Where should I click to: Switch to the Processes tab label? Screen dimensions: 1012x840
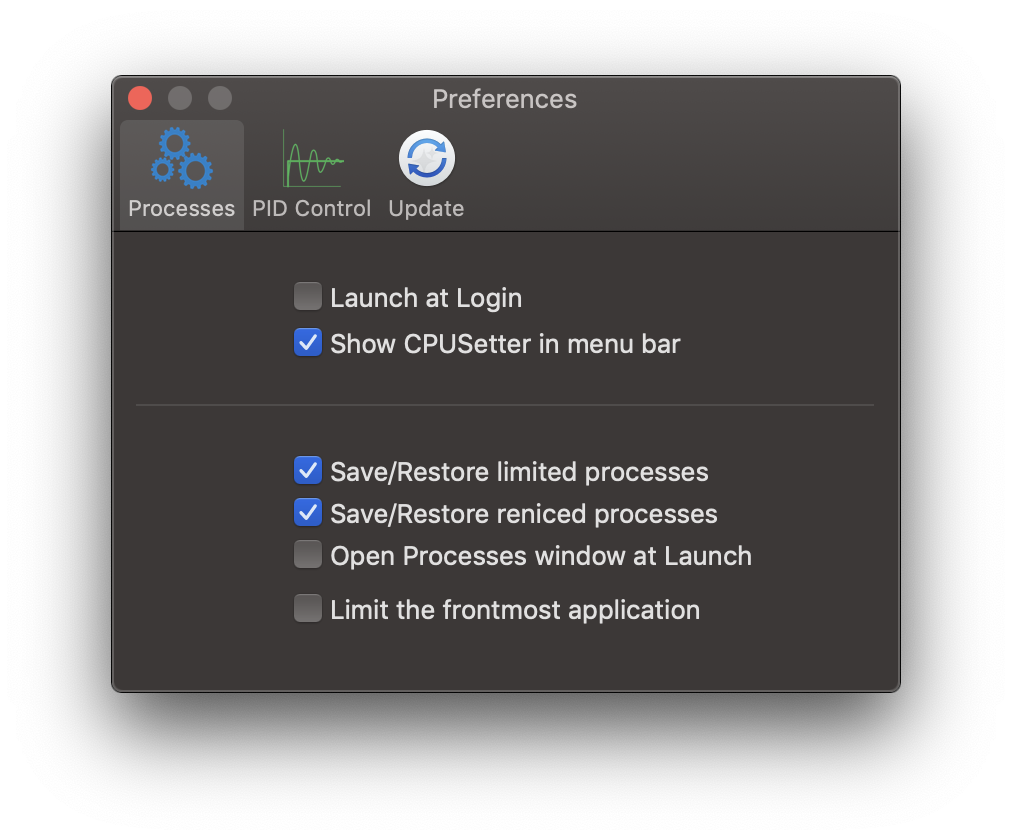(181, 208)
